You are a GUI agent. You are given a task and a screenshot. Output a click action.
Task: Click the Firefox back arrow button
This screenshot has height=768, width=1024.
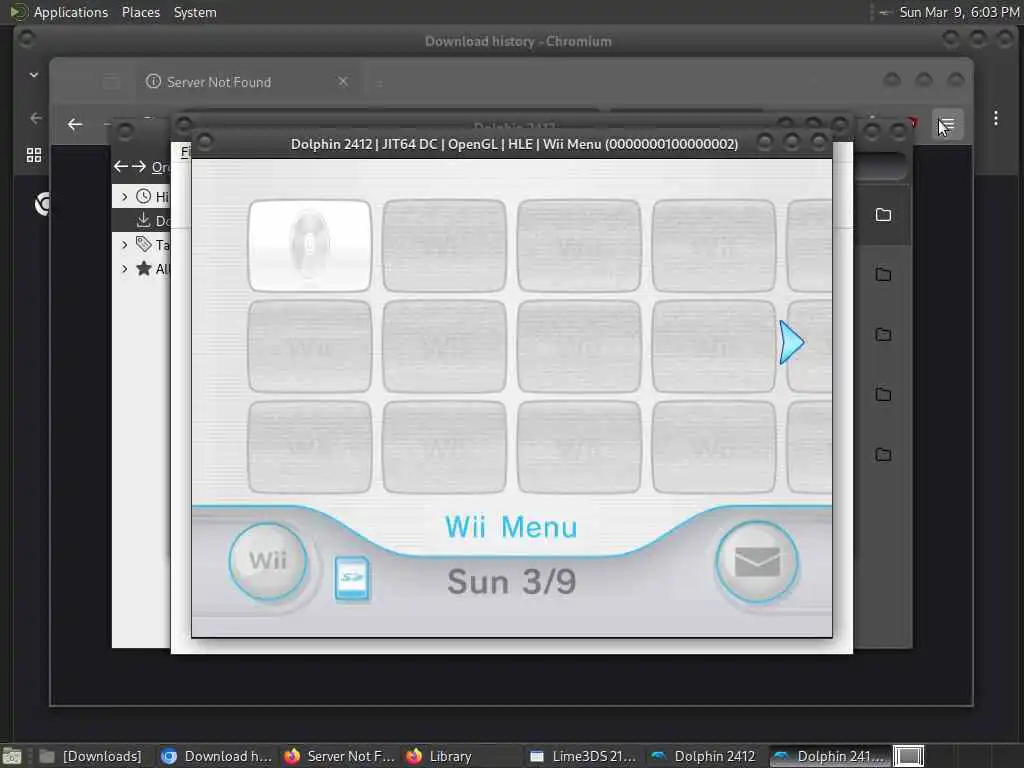click(x=75, y=124)
